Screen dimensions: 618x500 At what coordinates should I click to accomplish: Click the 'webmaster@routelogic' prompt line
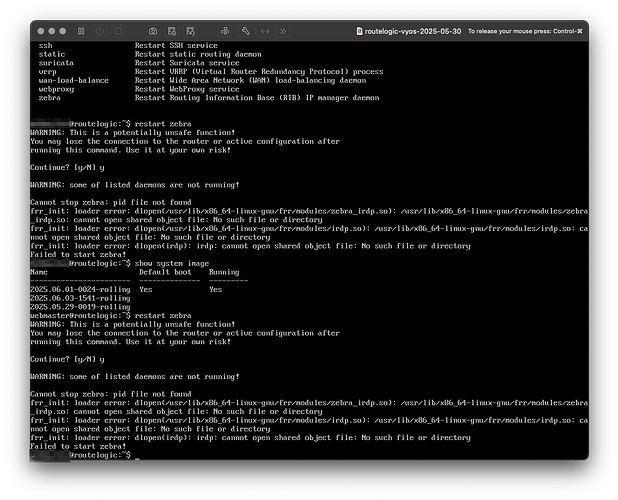tap(111, 316)
